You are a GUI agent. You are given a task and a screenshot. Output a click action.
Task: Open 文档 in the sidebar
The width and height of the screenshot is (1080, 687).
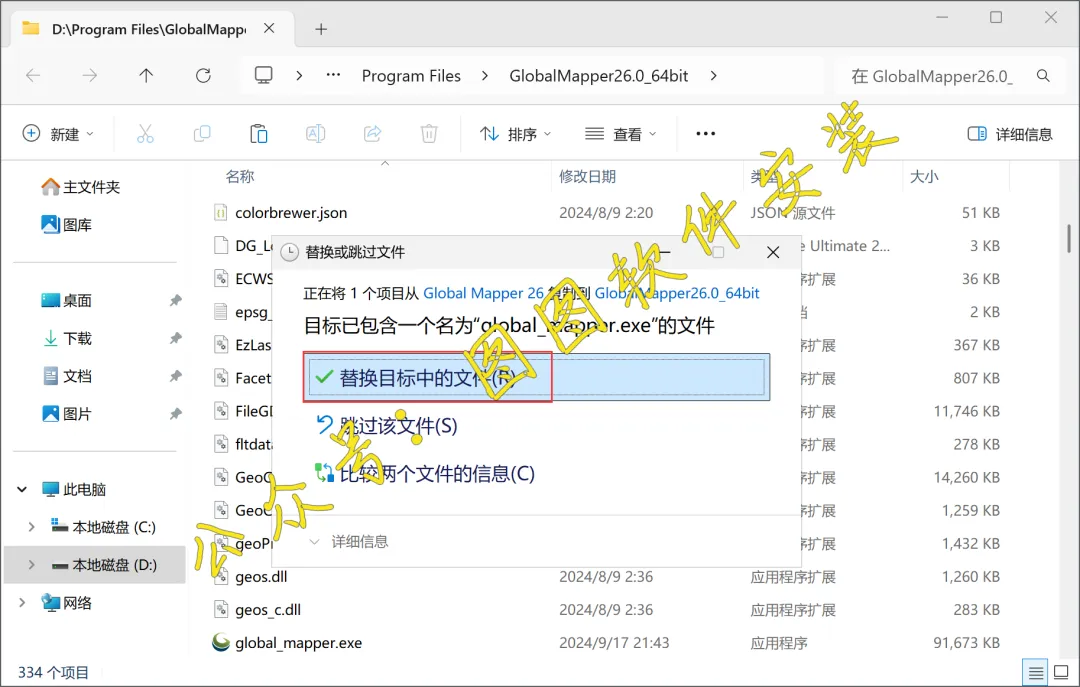[67, 376]
